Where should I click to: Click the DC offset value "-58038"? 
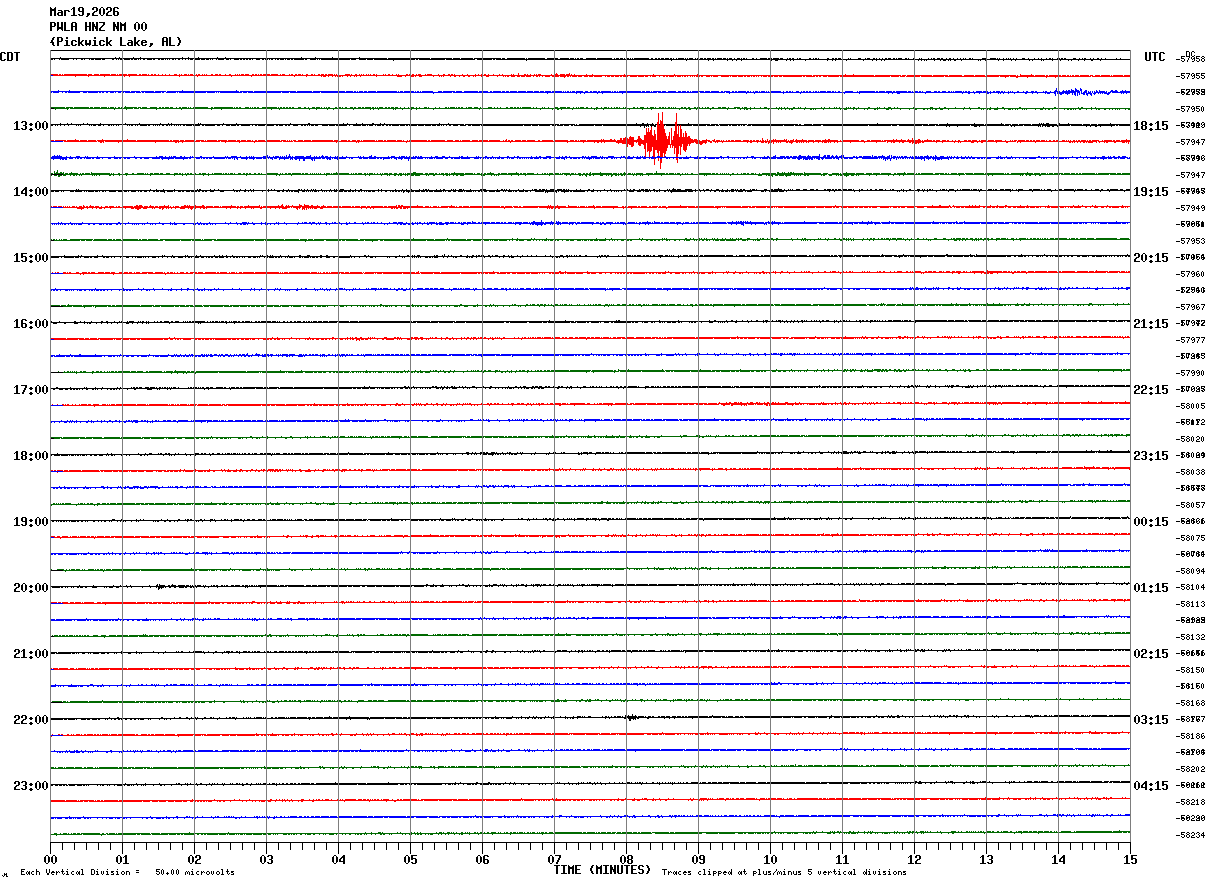point(1191,472)
